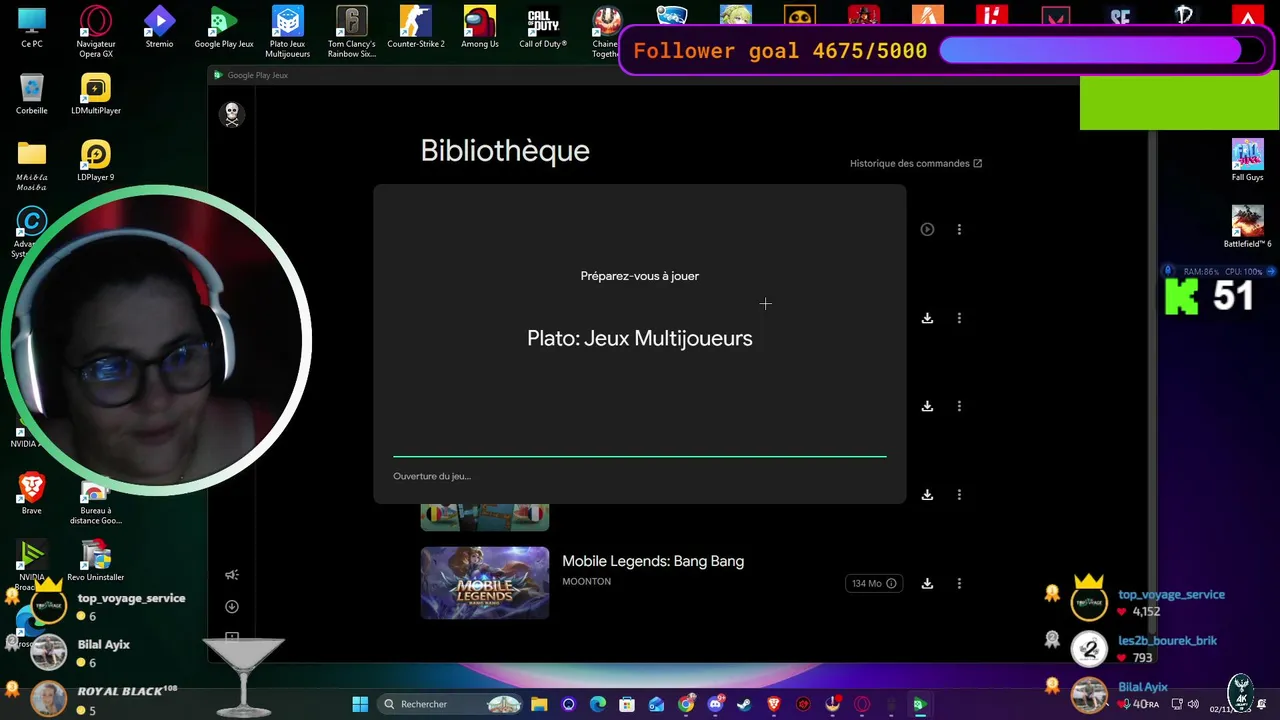Open Microsoft Store from the taskbar
This screenshot has height=720, width=1280.
click(x=627, y=704)
